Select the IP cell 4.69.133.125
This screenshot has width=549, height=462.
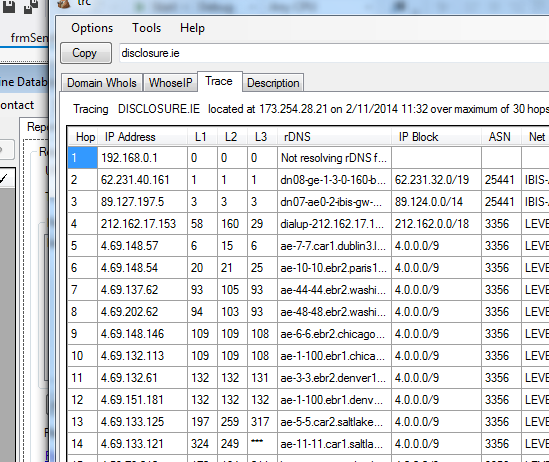142,422
